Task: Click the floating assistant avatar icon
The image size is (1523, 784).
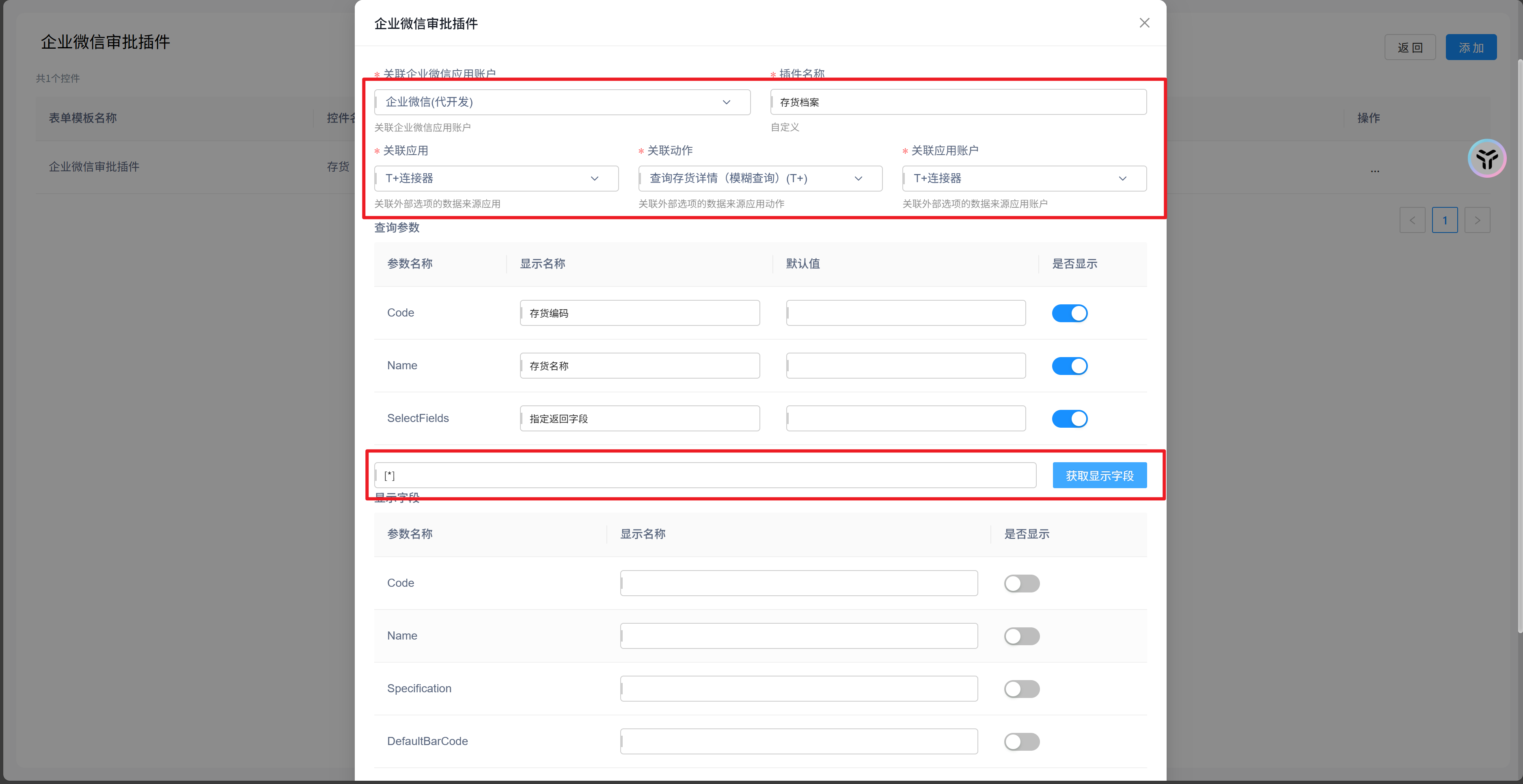Action: (x=1486, y=158)
